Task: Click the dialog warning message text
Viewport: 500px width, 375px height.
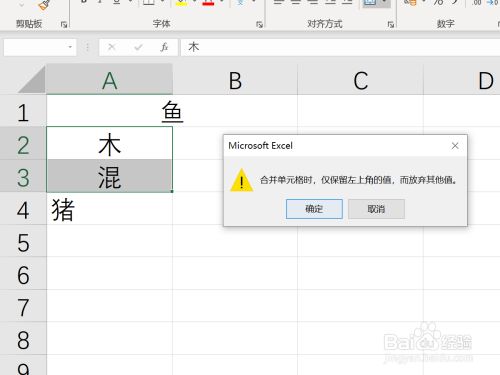Action: (x=359, y=180)
